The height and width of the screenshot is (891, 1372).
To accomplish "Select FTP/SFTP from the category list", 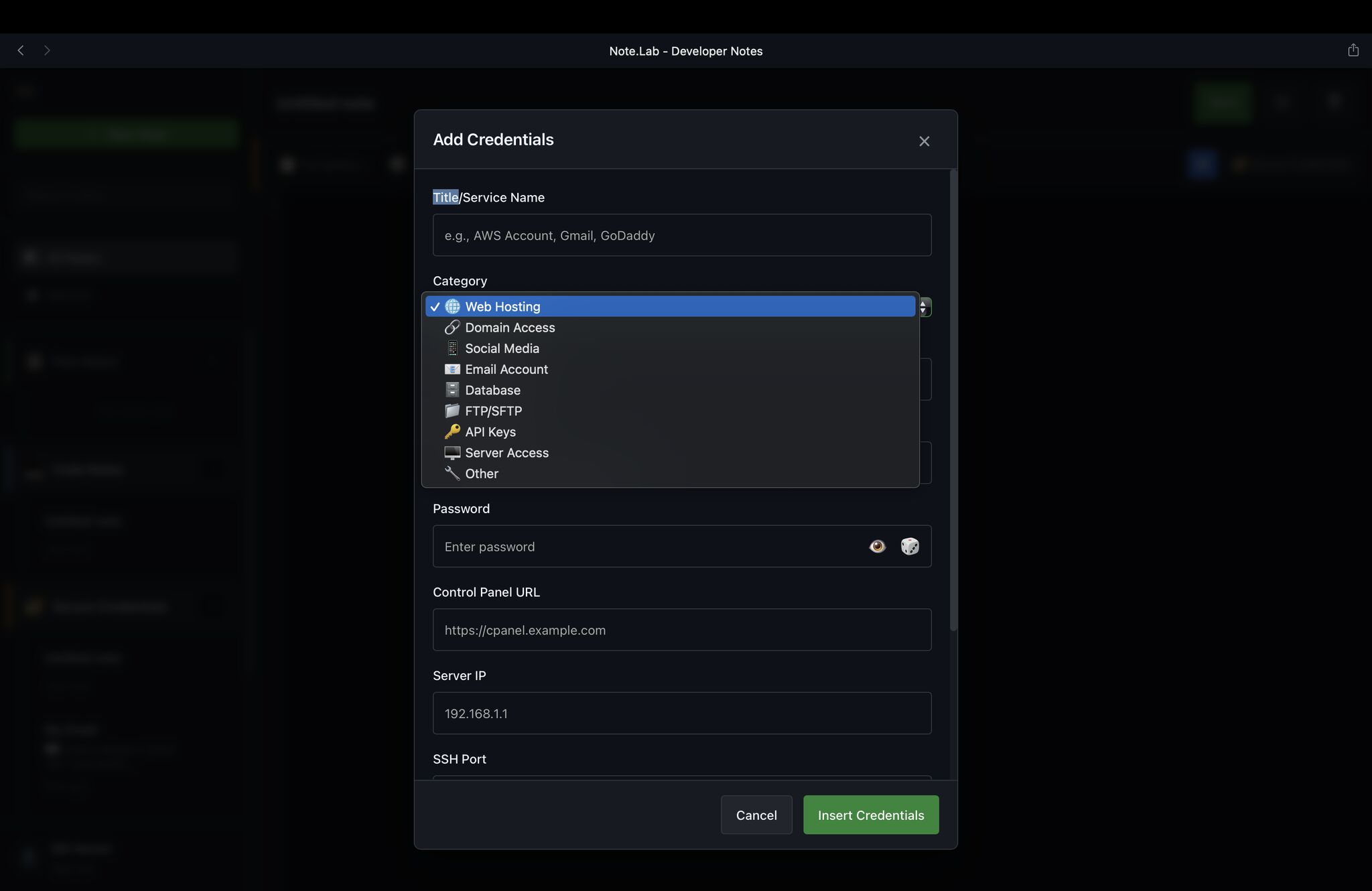I will (x=494, y=411).
